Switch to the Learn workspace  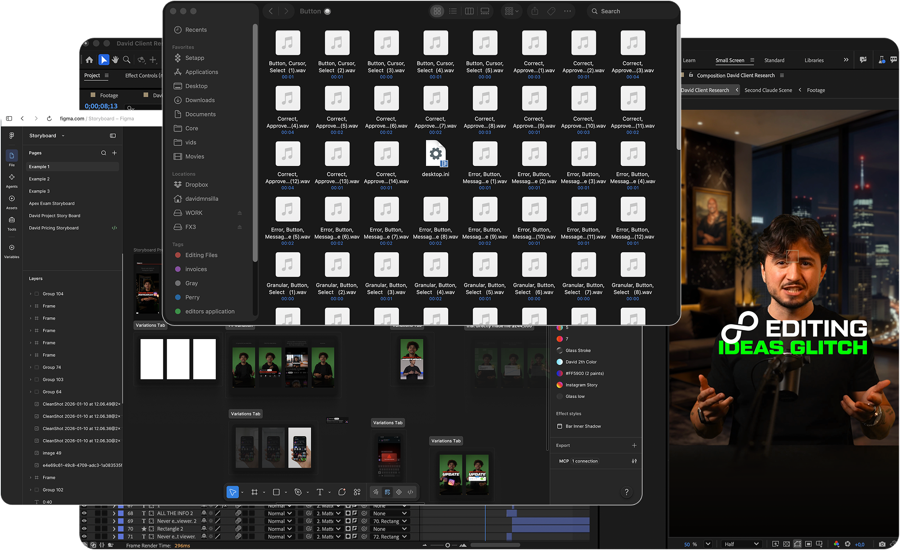pos(689,60)
